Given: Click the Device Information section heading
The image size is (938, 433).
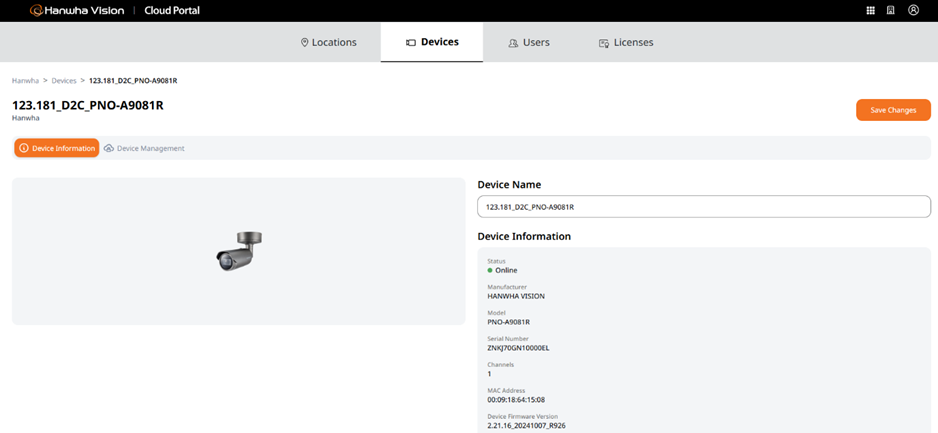Looking at the screenshot, I should click(524, 236).
